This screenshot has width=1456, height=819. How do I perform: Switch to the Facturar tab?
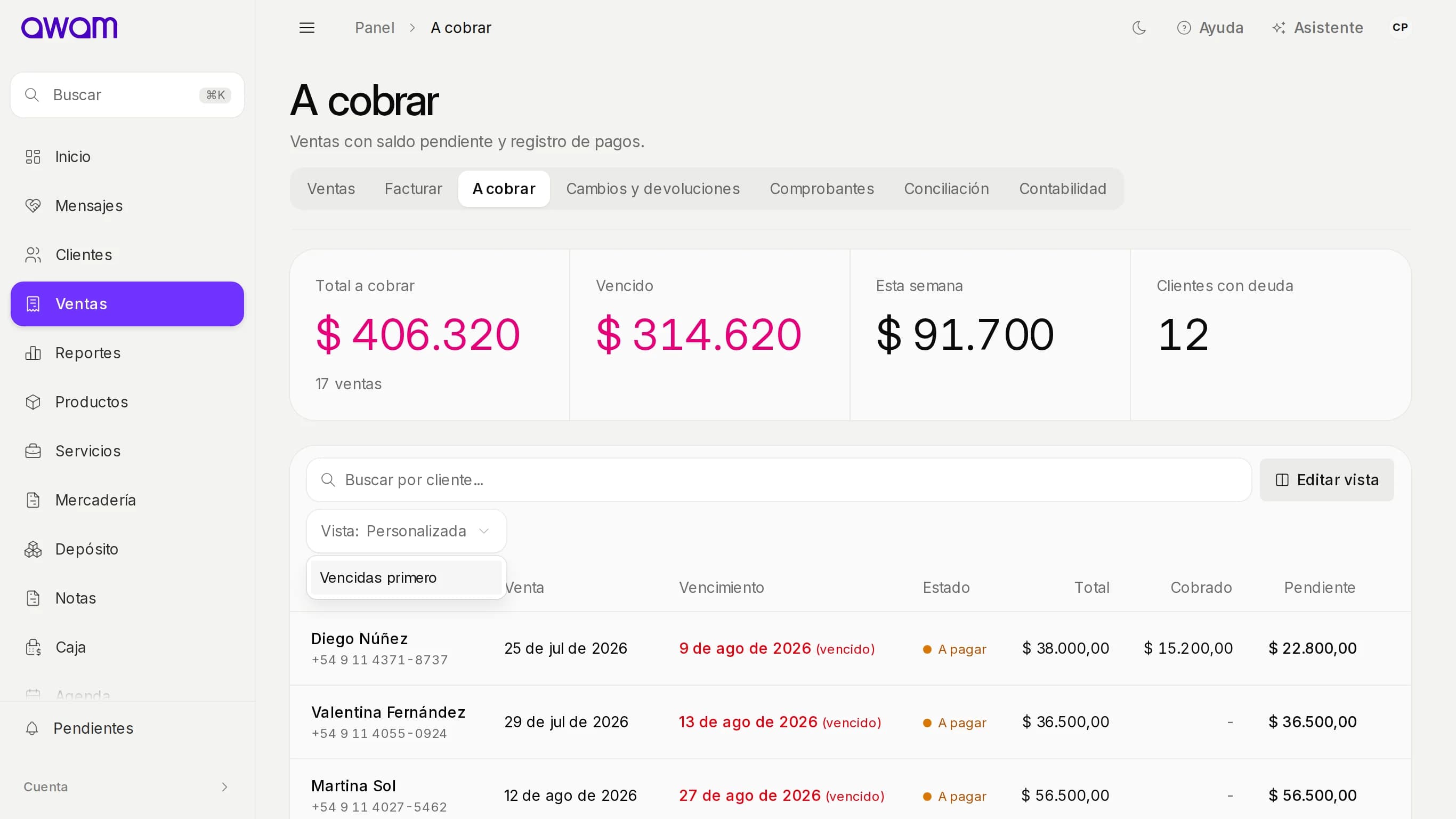(413, 189)
